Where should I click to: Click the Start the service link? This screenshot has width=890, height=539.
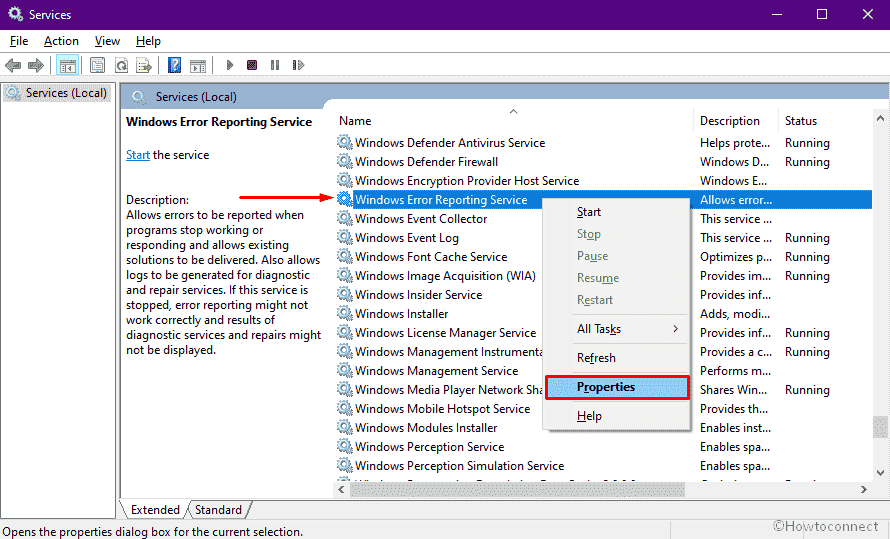click(x=138, y=155)
